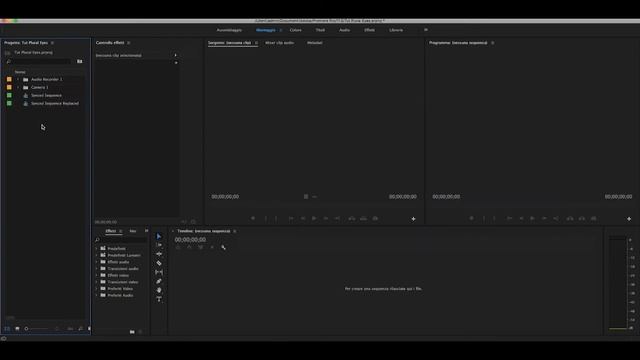Click find icon at Project panel bottom
The image size is (640, 360).
click(x=80, y=329)
